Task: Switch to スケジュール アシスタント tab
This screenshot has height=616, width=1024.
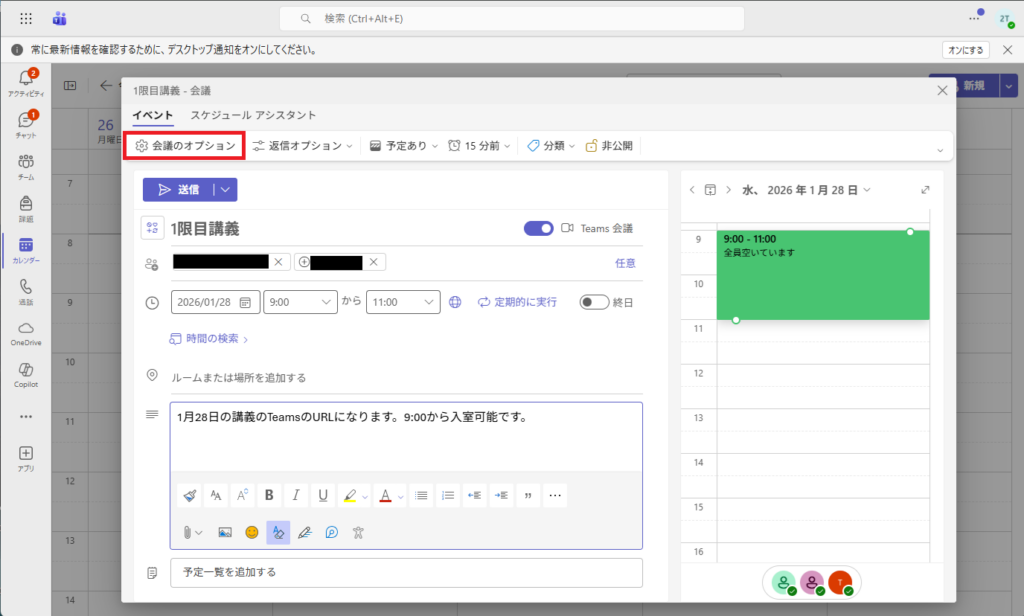Action: (x=253, y=115)
